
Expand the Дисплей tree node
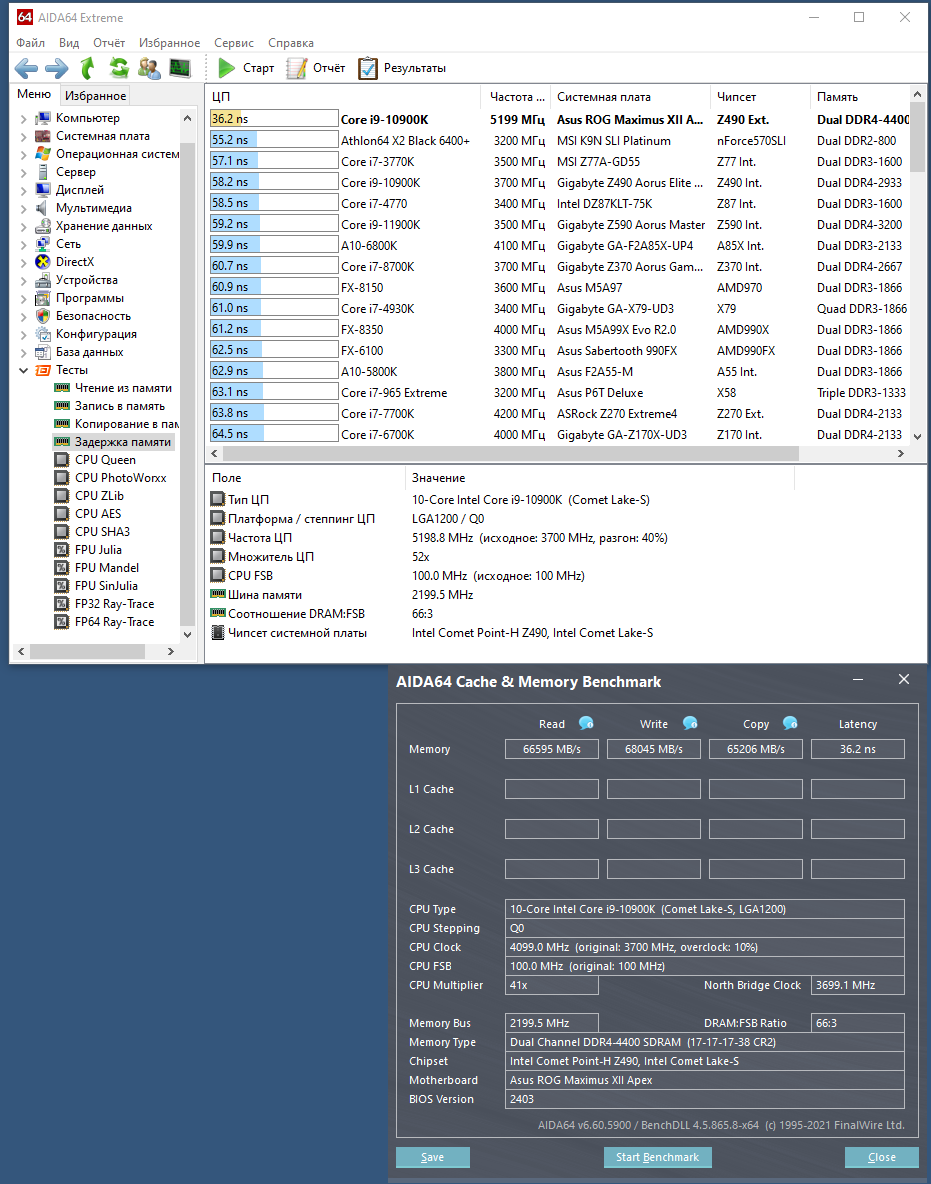pos(23,190)
